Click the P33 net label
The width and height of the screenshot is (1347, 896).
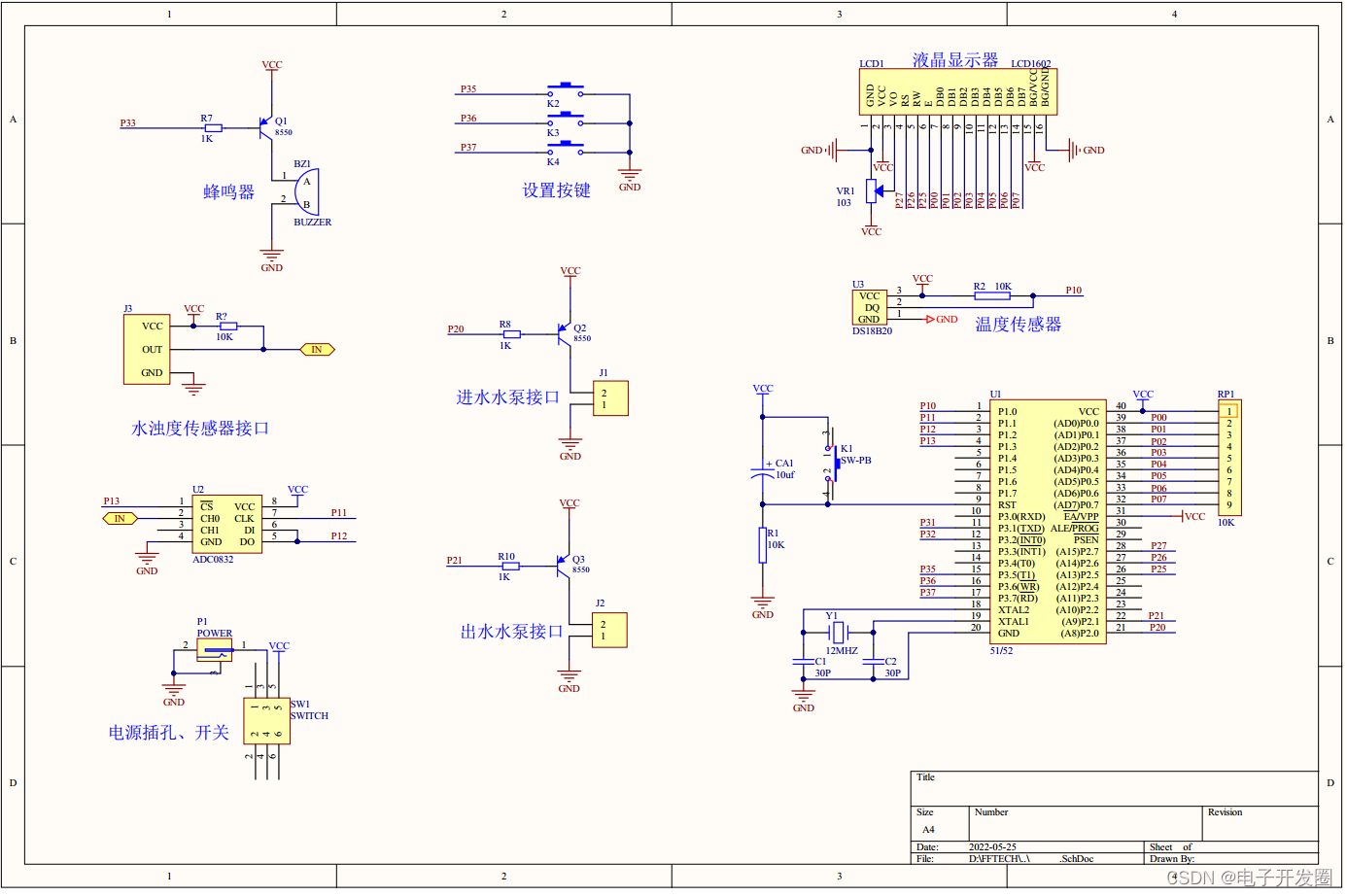[128, 123]
